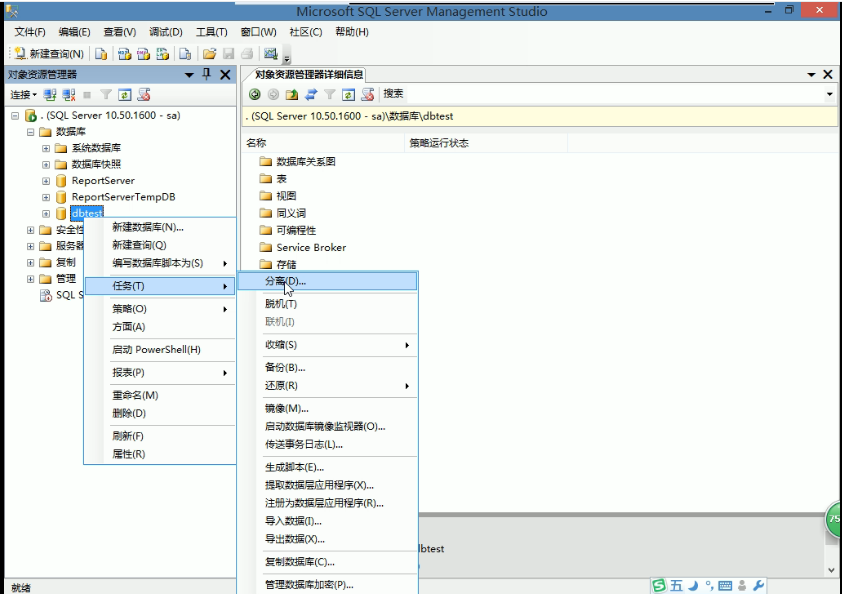Click the Up one level folder icon in details toolbar
Image resolution: width=842 pixels, height=594 pixels.
pyautogui.click(x=292, y=95)
